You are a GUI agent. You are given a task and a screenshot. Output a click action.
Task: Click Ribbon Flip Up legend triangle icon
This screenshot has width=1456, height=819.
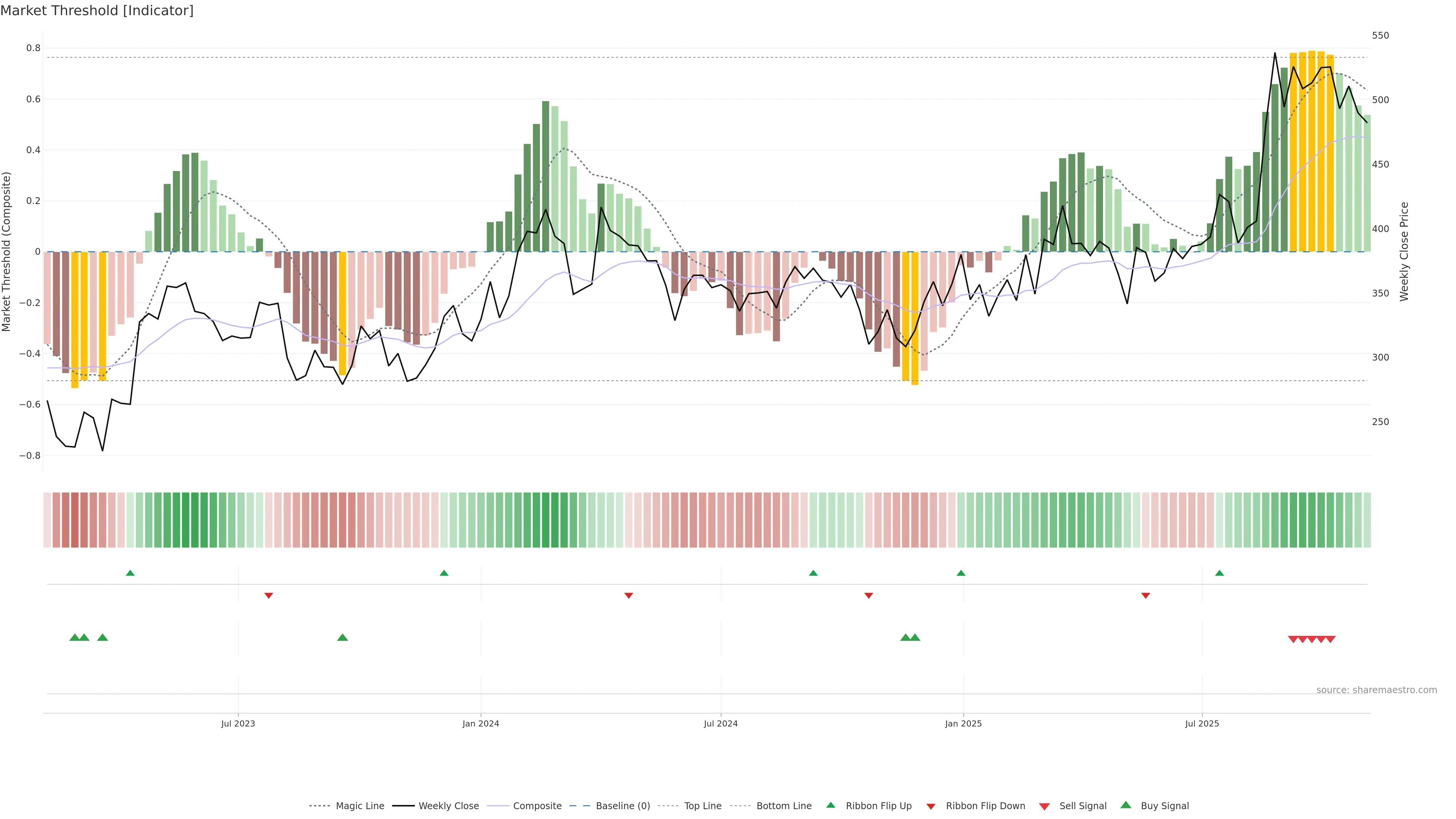point(830,805)
